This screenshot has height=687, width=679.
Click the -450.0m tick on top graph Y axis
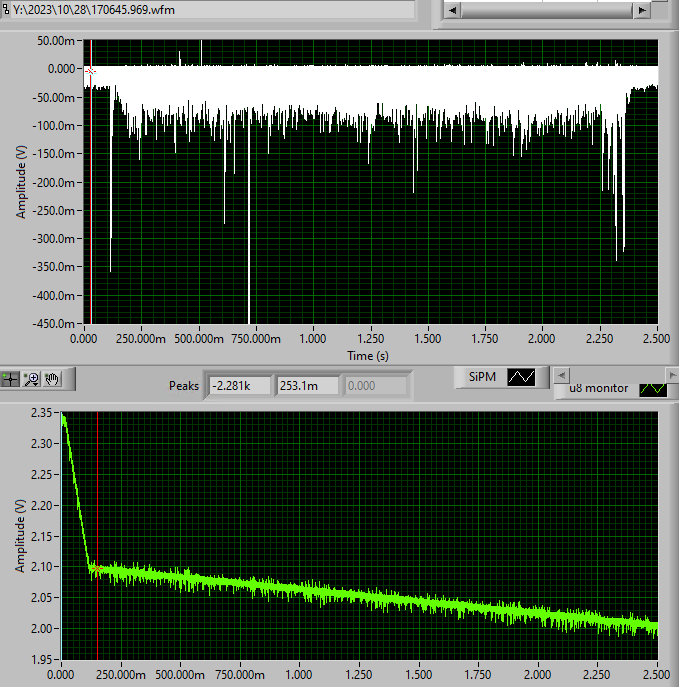tap(53, 324)
